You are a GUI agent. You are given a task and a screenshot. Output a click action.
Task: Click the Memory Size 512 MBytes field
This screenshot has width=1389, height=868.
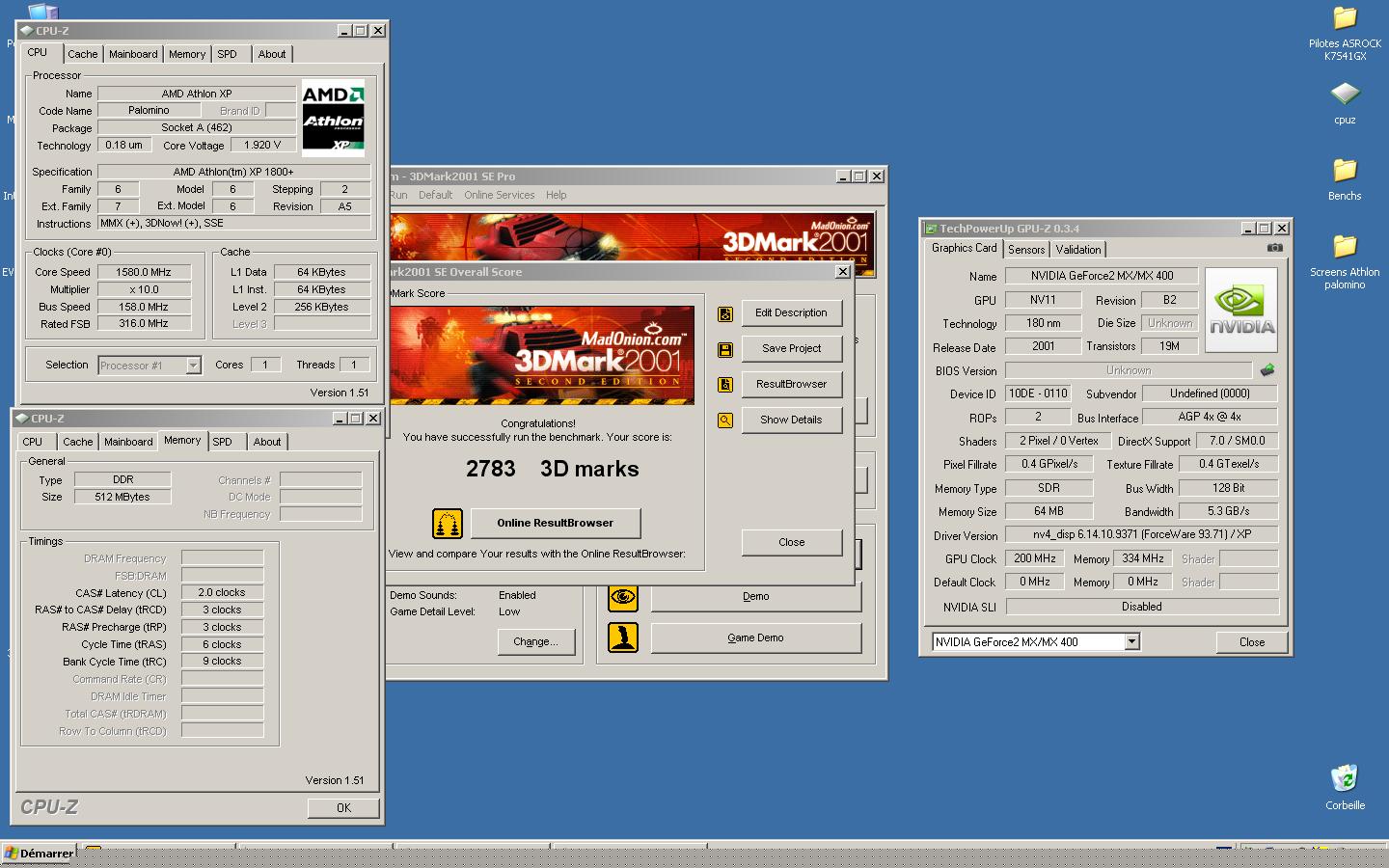(x=123, y=498)
